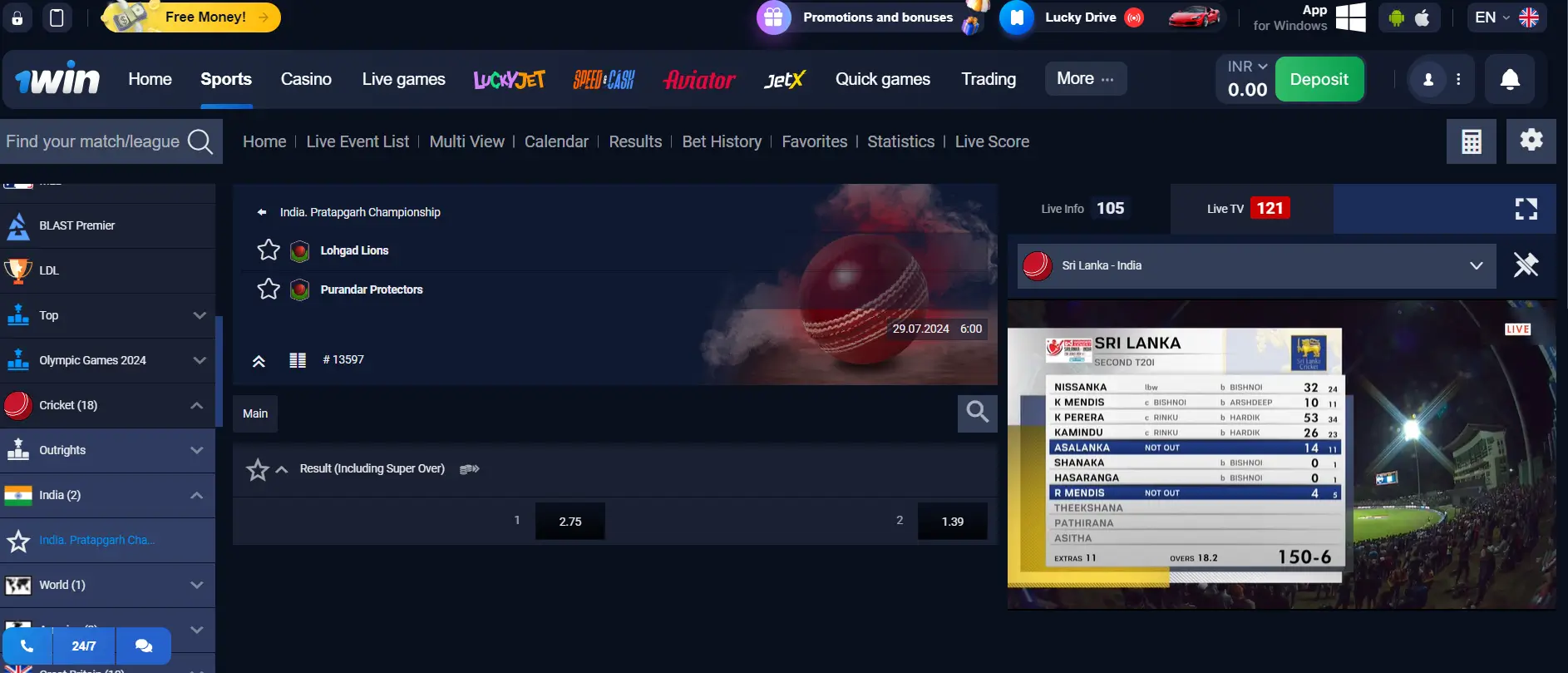Screen dimensions: 1568x673
Task: Click the green Deposit button
Action: (x=1319, y=79)
